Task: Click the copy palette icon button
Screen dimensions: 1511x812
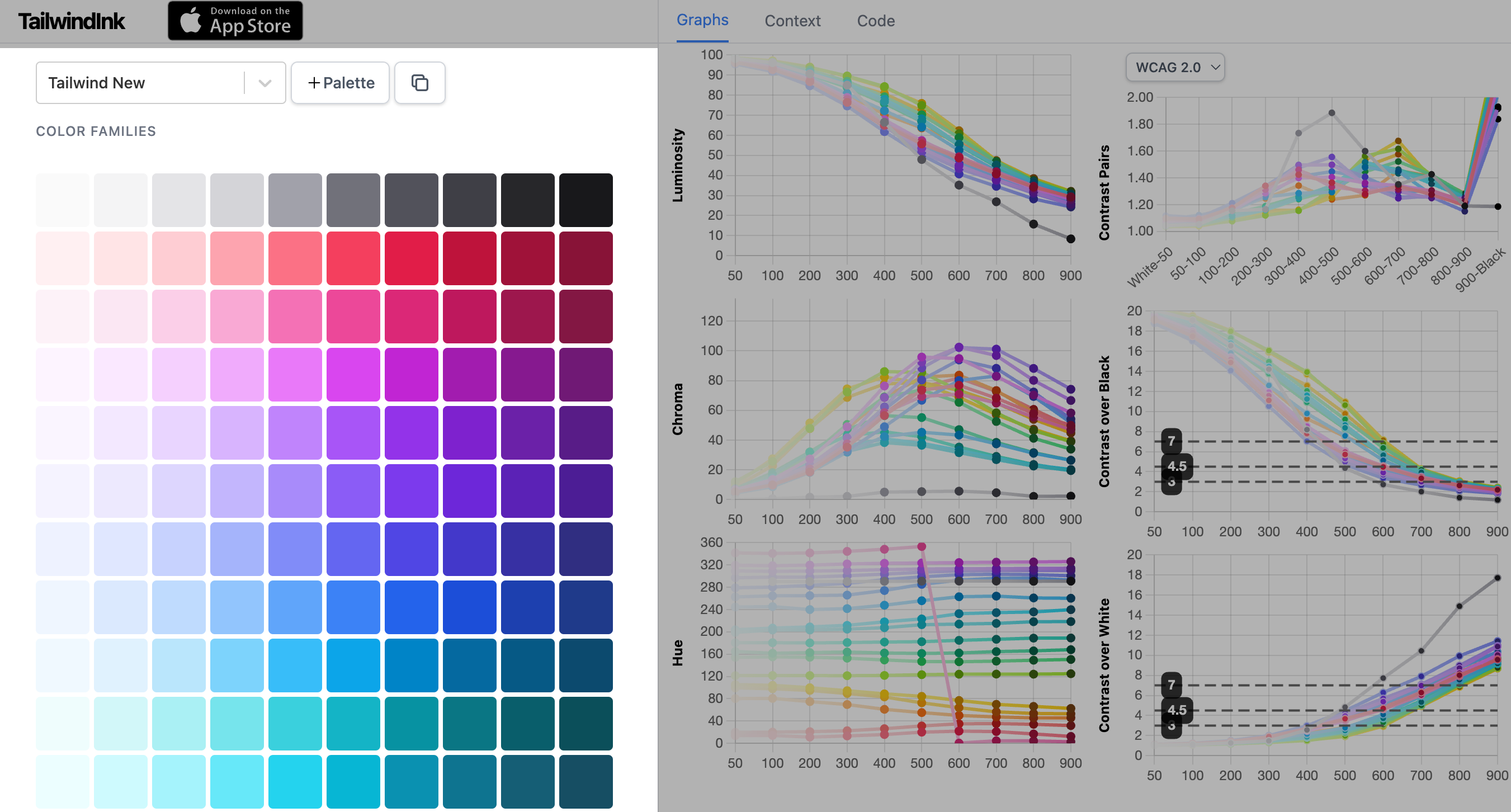Action: click(x=419, y=83)
